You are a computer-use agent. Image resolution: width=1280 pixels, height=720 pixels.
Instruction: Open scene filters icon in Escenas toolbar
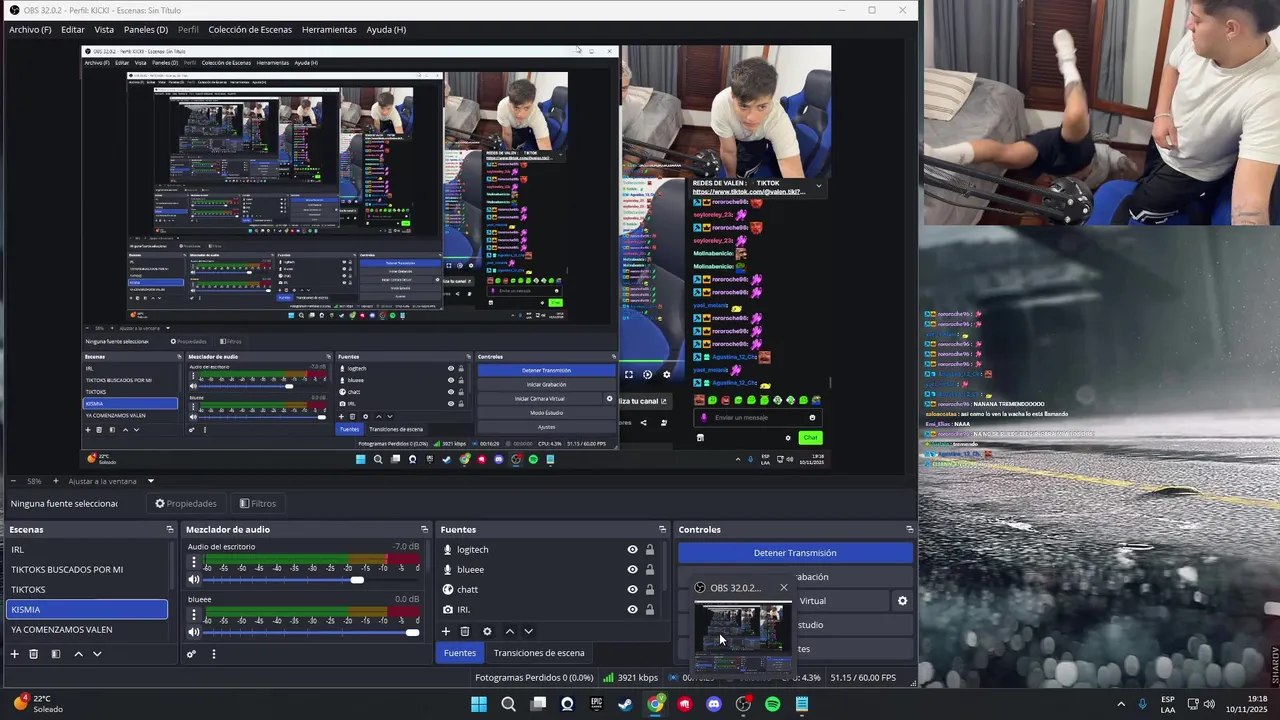point(56,654)
